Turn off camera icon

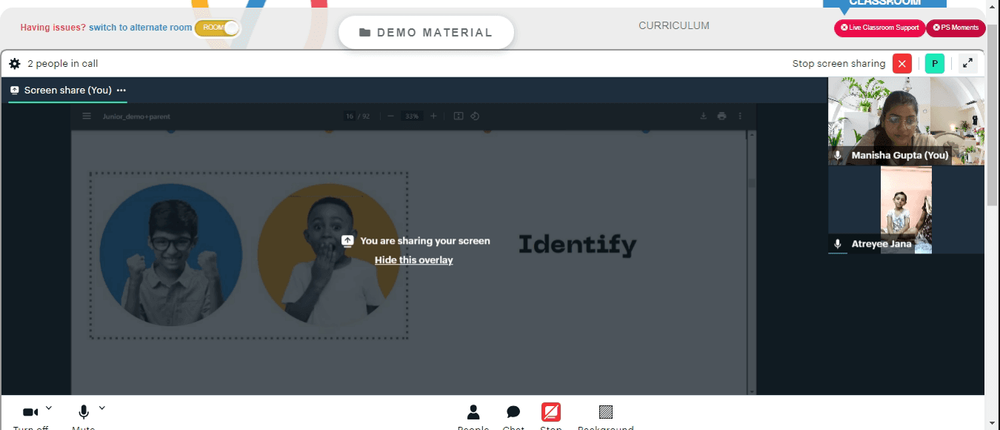click(x=30, y=413)
